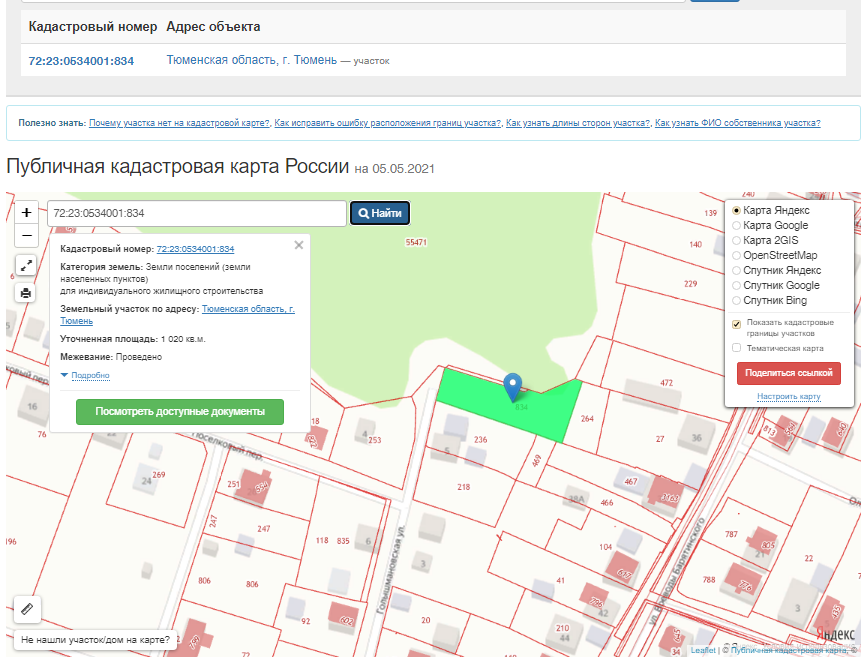
Task: Open the ruler measurement tool
Action: [x=27, y=609]
